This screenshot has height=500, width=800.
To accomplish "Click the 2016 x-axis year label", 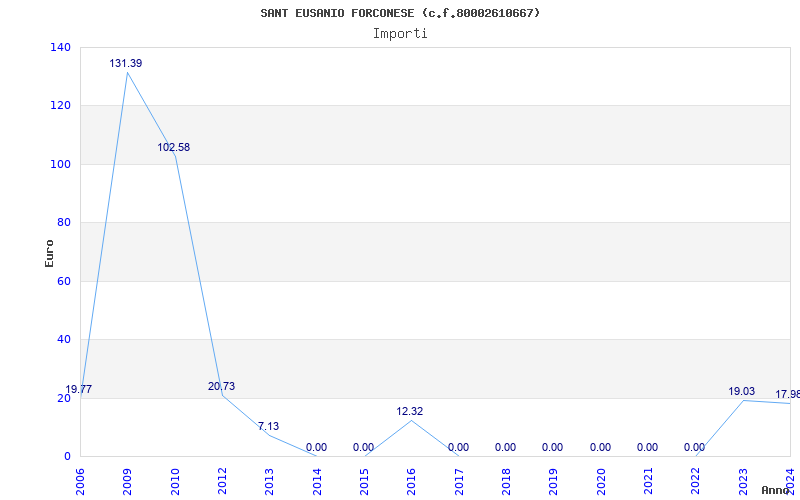I will (412, 482).
